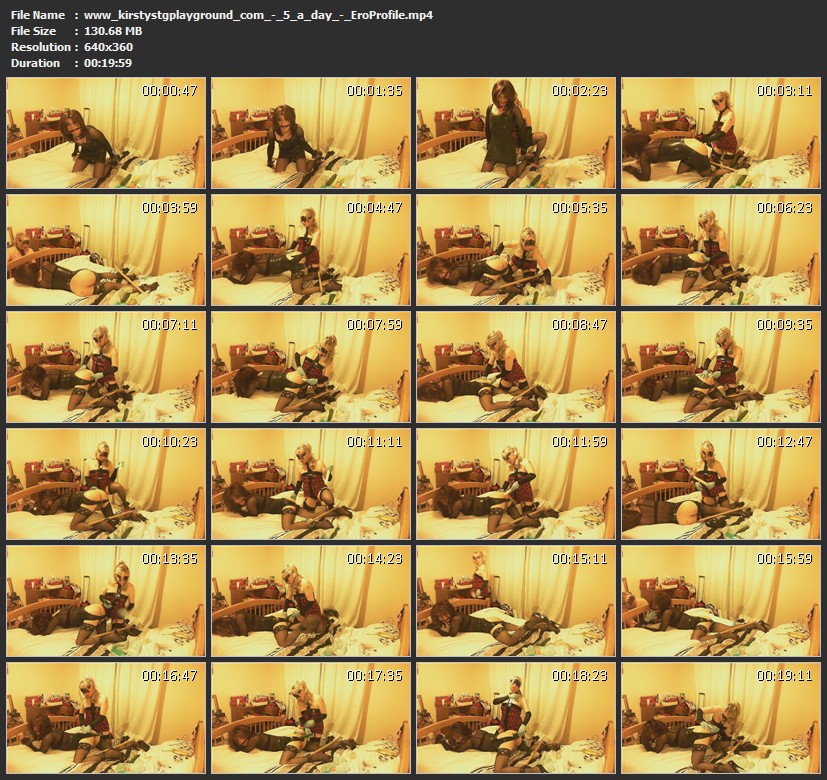Select the 00:07:11 thumbnail
The height and width of the screenshot is (780, 827).
coord(106,367)
